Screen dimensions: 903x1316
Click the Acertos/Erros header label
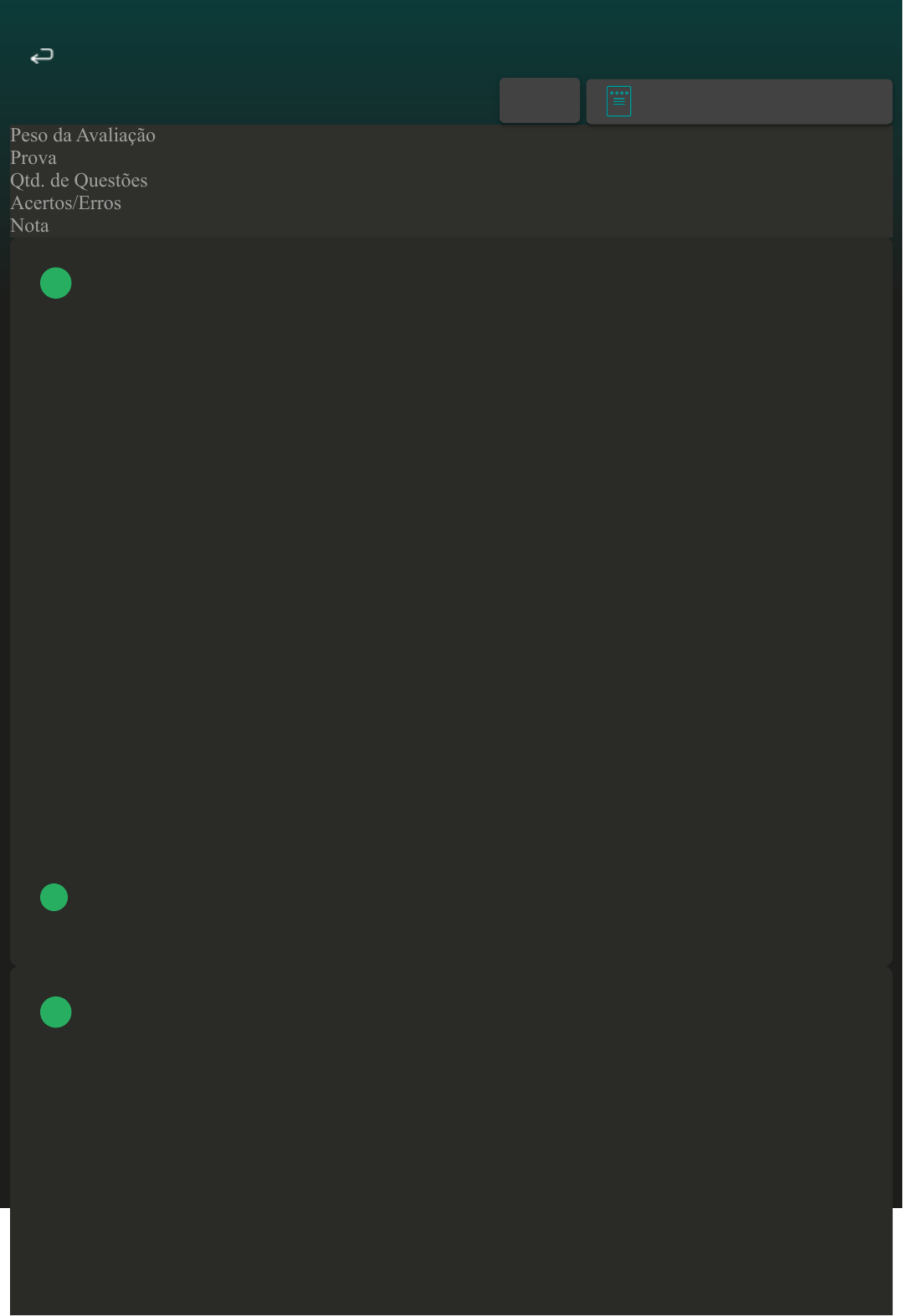tap(65, 203)
